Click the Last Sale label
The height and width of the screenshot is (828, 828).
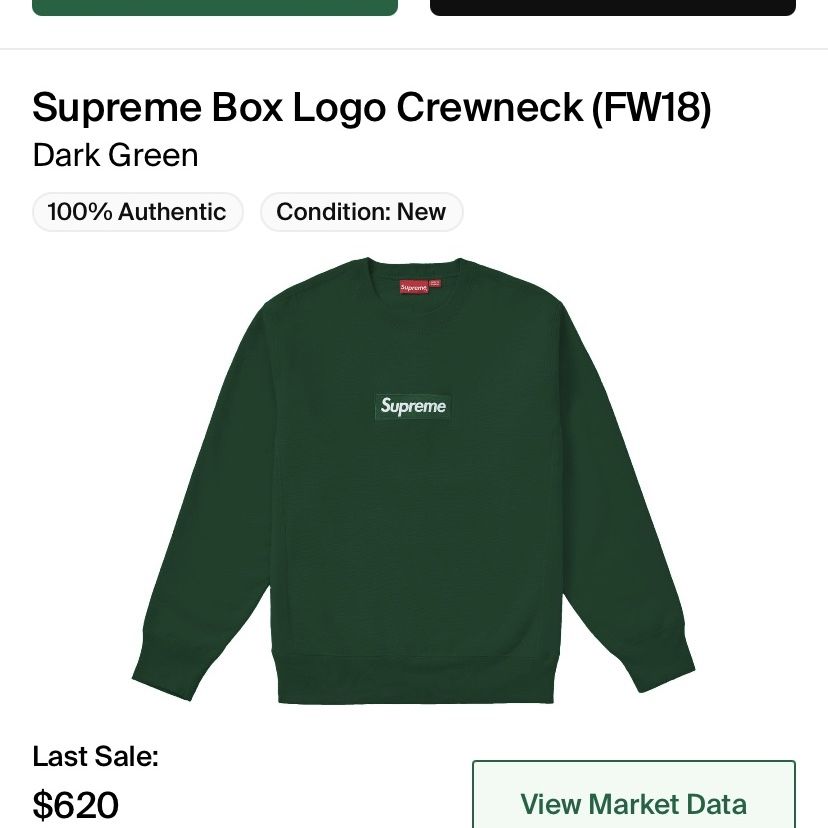(96, 756)
